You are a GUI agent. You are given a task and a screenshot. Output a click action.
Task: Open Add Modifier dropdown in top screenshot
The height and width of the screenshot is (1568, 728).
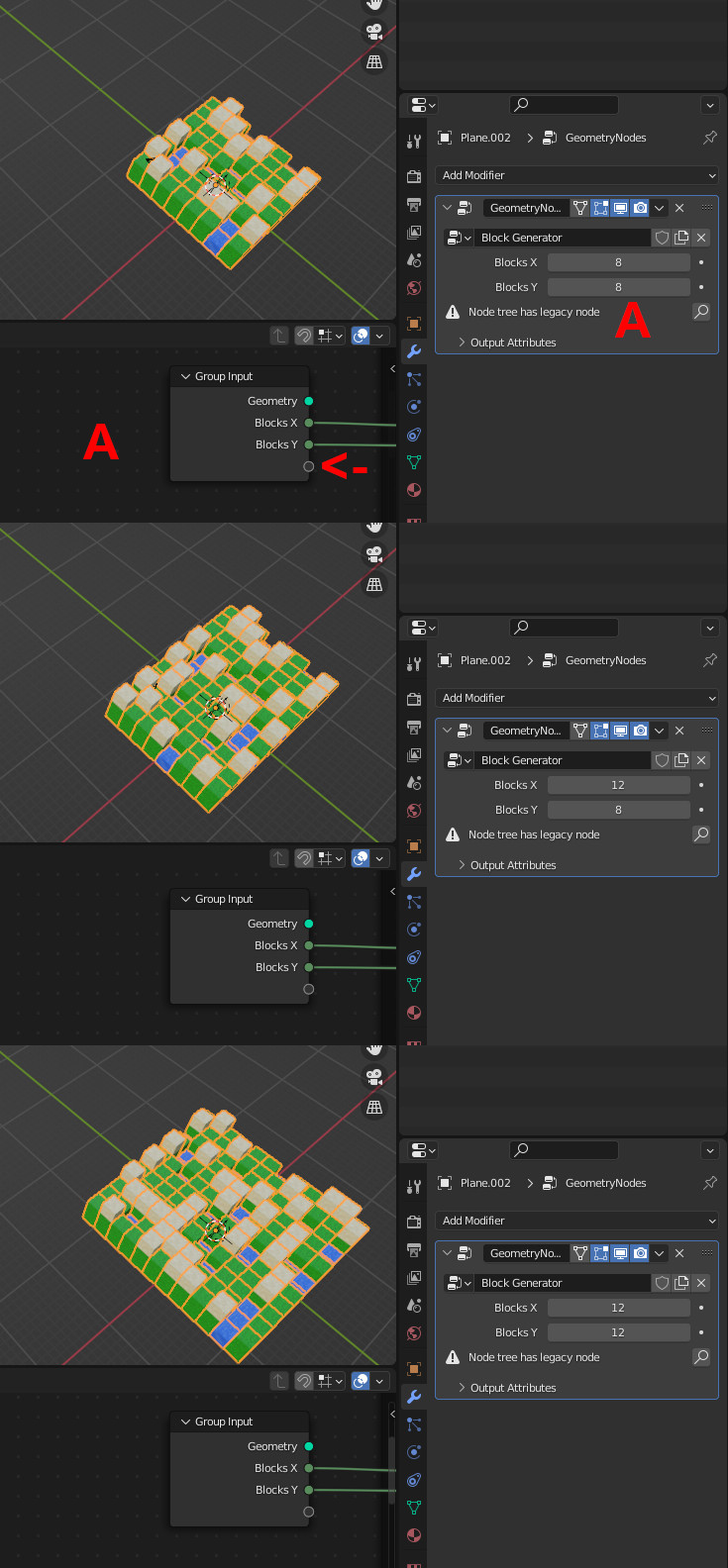pos(577,175)
